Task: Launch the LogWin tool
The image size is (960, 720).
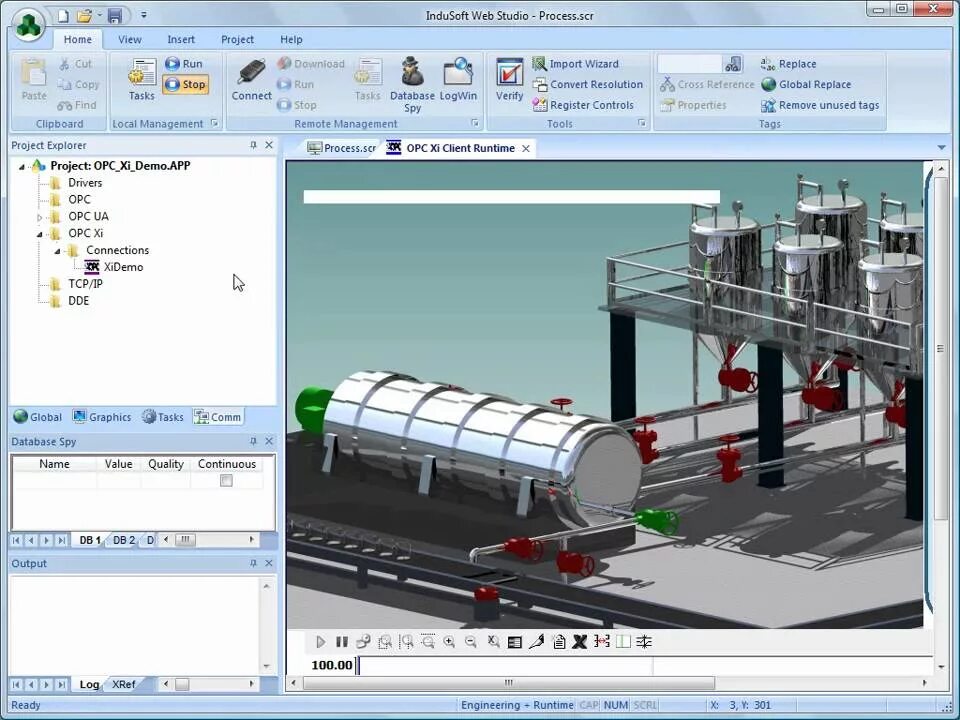Action: coord(458,79)
